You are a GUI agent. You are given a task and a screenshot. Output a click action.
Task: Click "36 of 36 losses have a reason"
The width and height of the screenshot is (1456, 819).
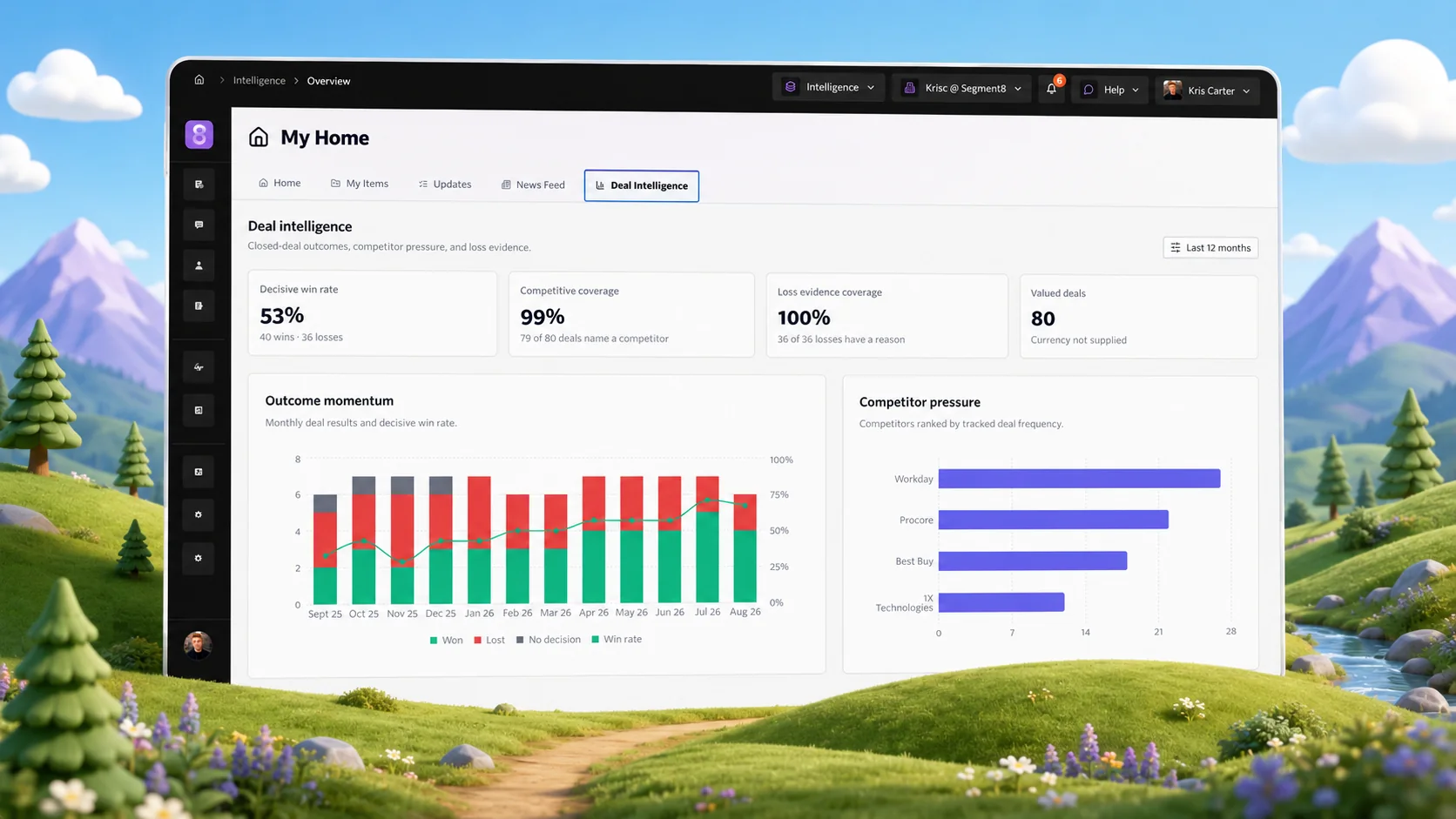coord(841,339)
